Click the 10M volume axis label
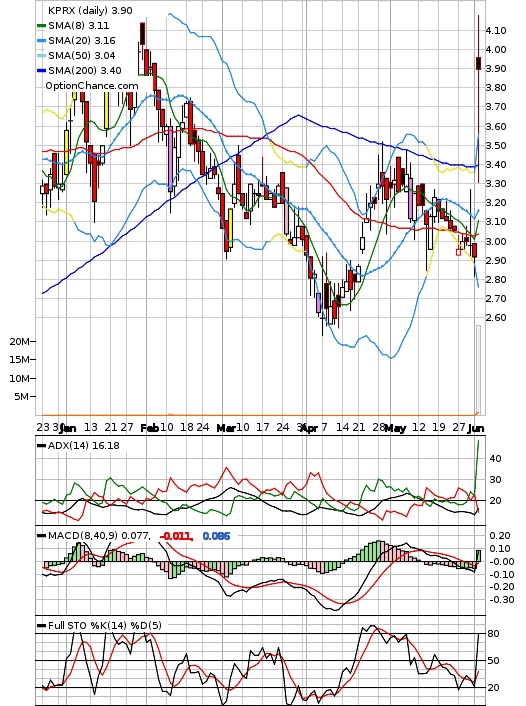This screenshot has width=526, height=706. (20, 378)
